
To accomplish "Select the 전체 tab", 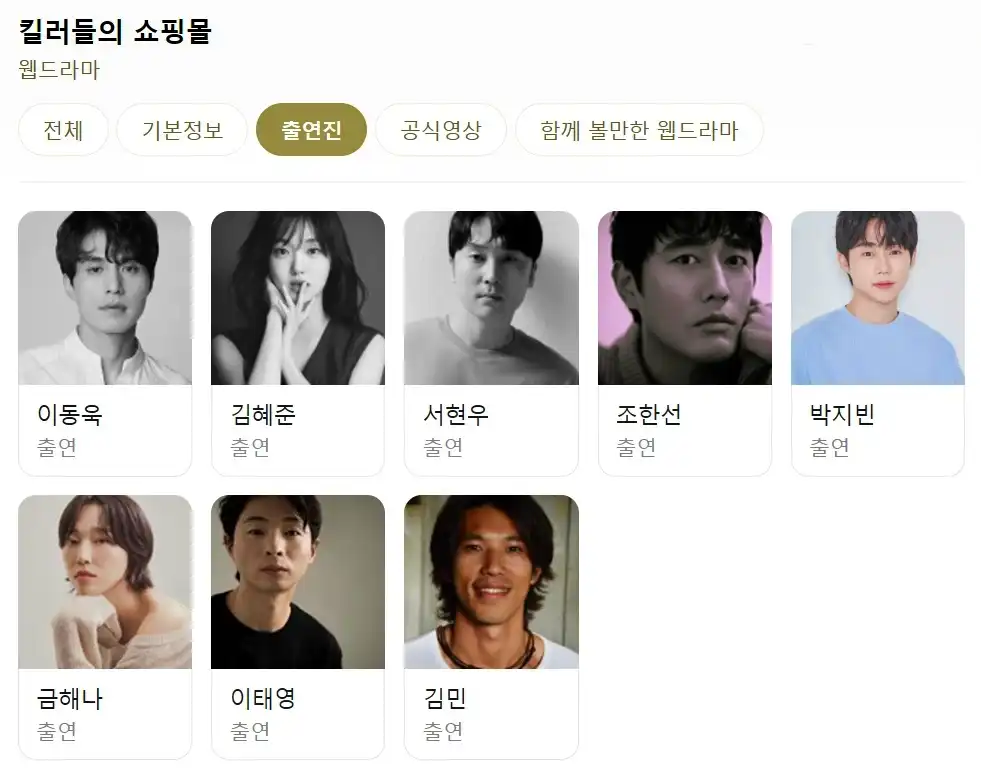I will pyautogui.click(x=63, y=130).
